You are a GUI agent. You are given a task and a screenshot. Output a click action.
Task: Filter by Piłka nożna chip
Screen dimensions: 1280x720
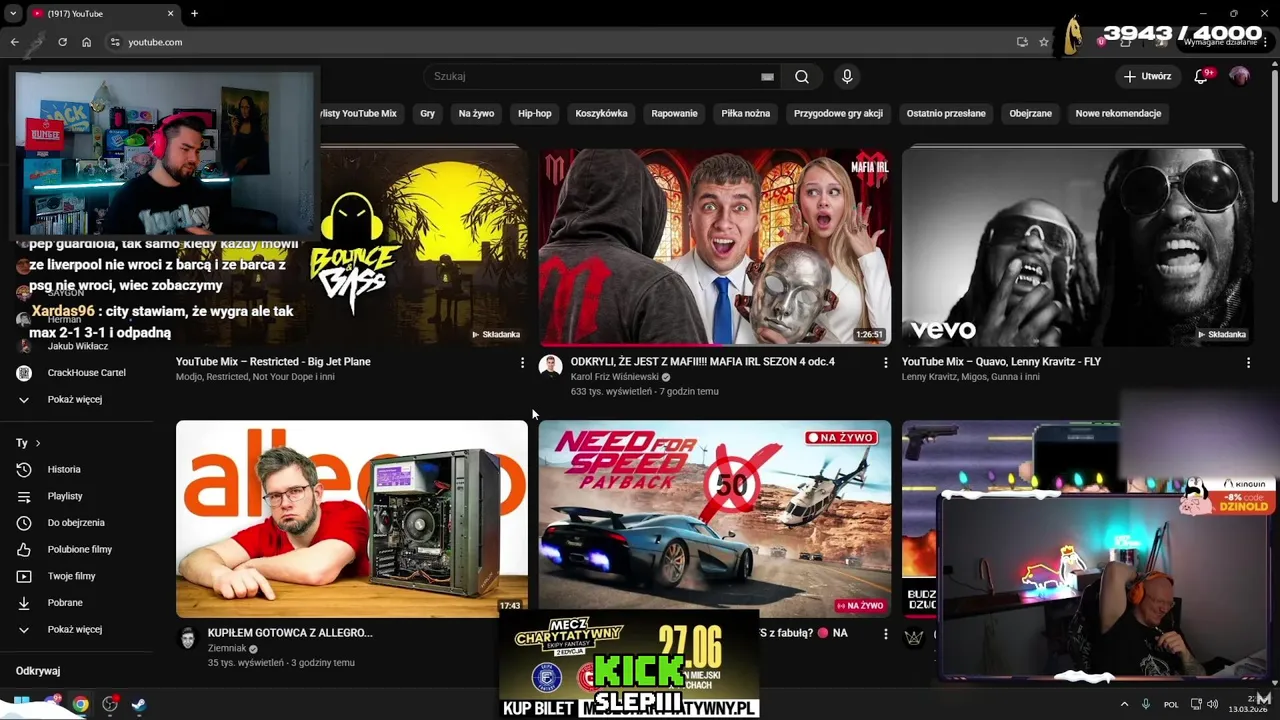coord(746,114)
